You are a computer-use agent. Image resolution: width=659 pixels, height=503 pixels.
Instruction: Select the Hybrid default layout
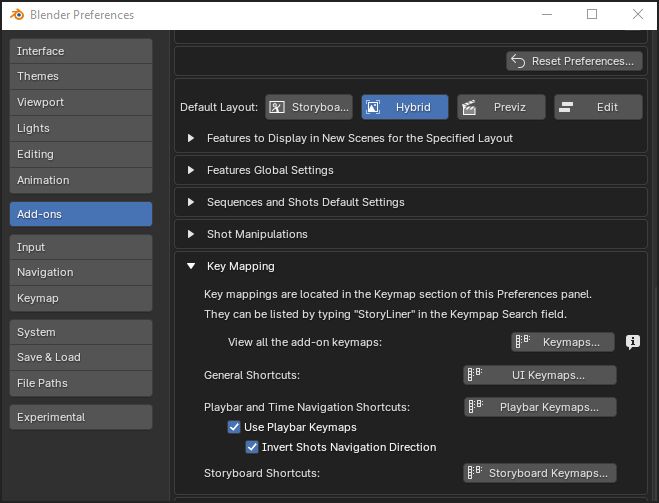tap(405, 107)
